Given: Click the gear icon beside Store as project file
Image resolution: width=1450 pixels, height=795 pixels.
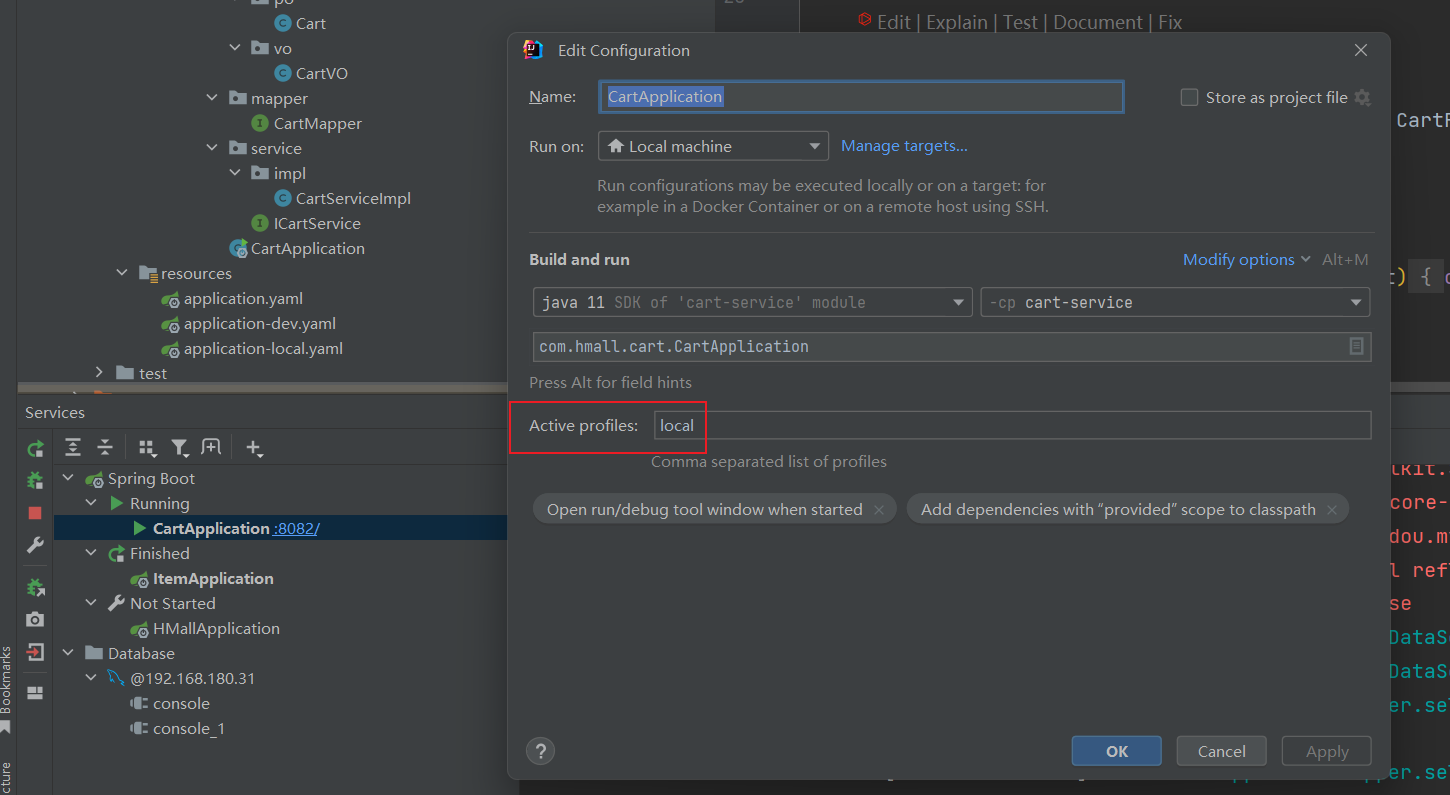Looking at the screenshot, I should [x=1362, y=97].
